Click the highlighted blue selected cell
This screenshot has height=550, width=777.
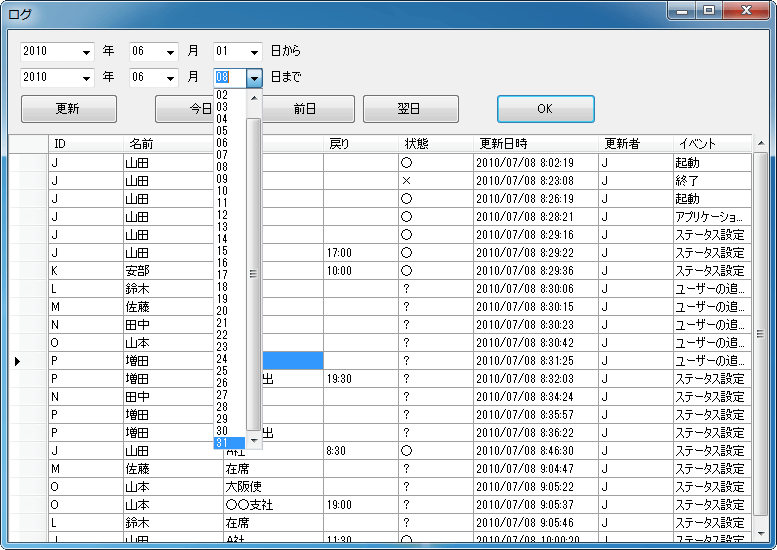tap(292, 361)
